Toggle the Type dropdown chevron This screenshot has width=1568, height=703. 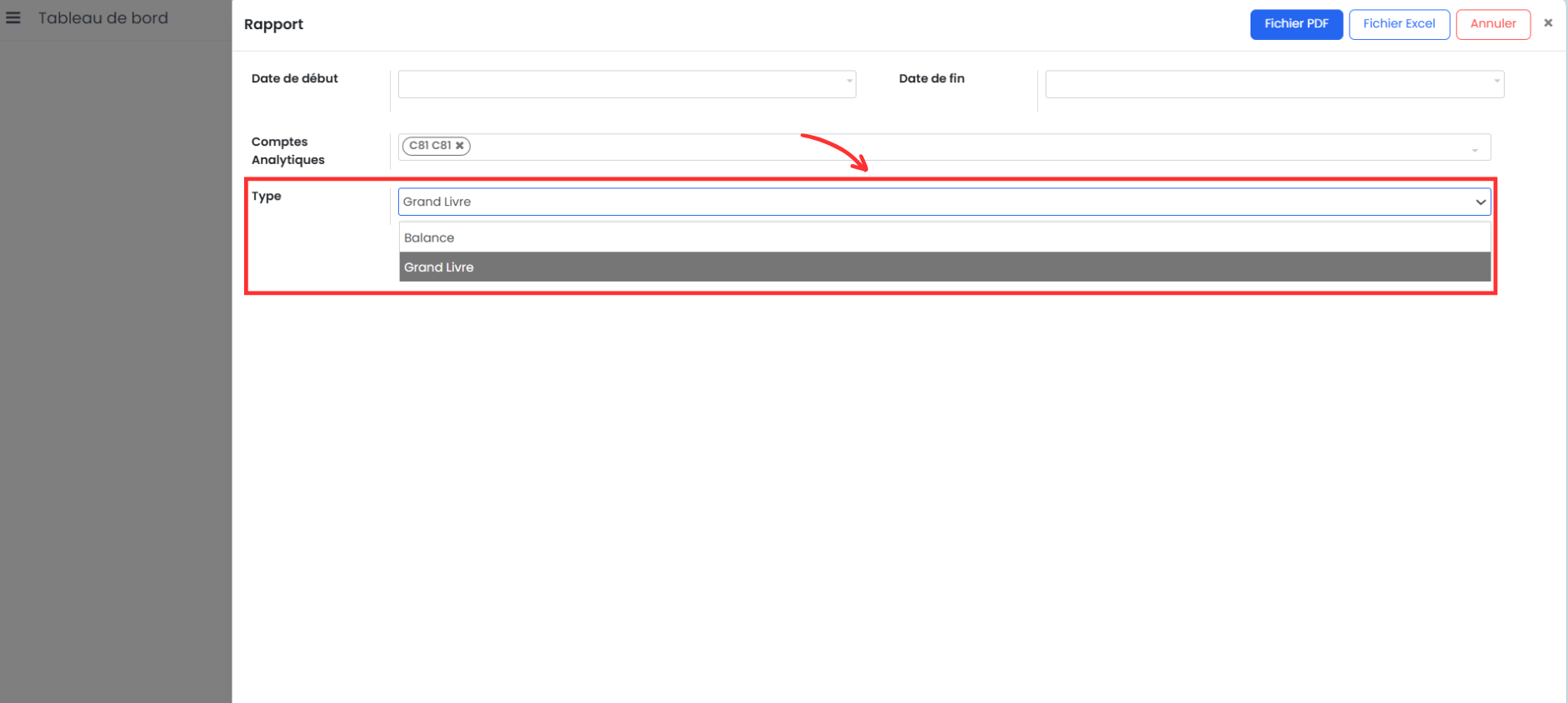tap(1481, 202)
